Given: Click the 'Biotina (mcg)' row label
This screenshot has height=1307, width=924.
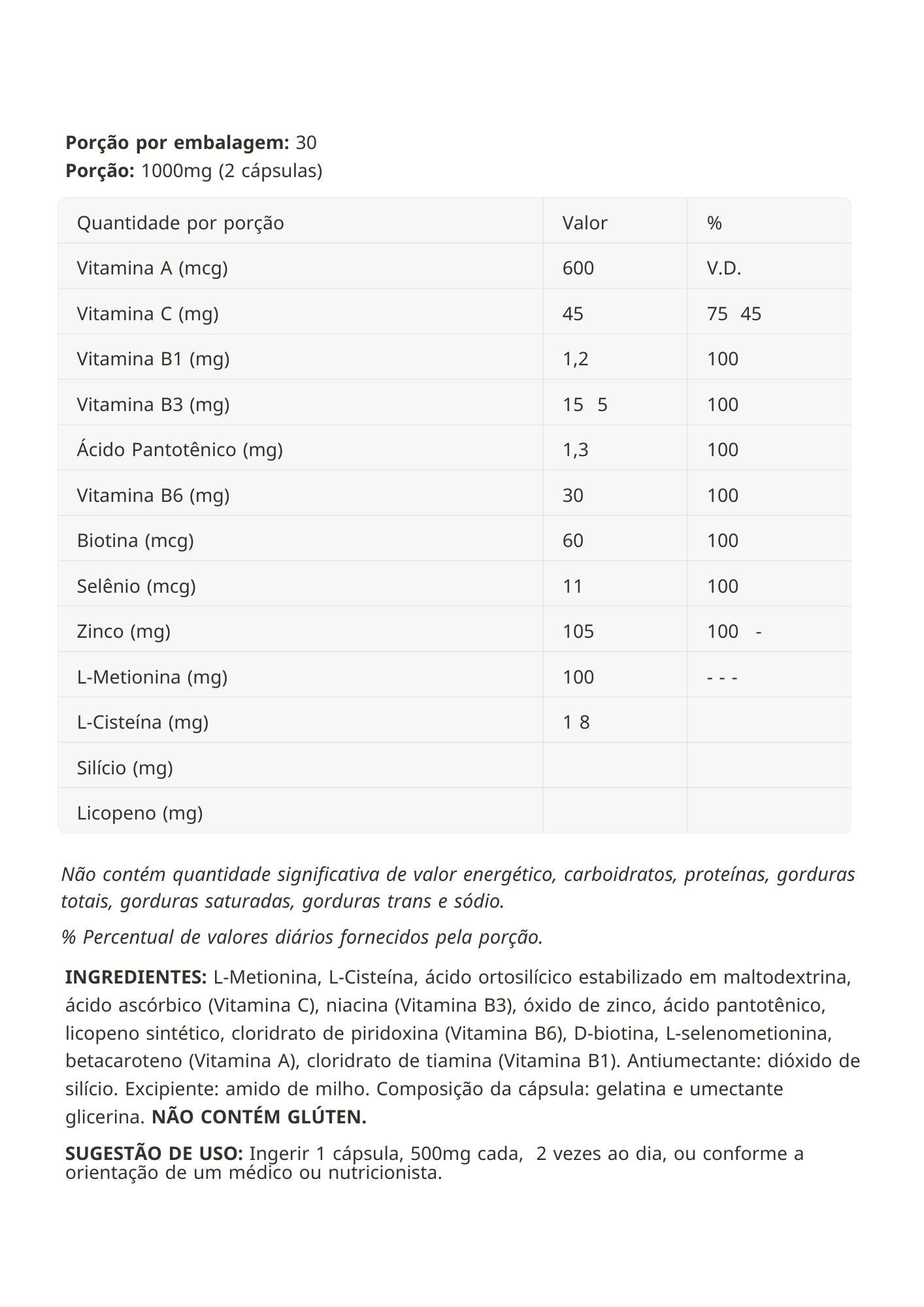Looking at the screenshot, I should coord(135,540).
